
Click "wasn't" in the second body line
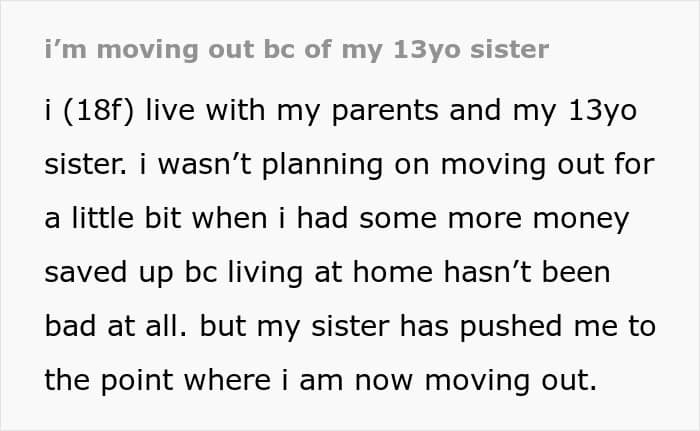pos(204,164)
